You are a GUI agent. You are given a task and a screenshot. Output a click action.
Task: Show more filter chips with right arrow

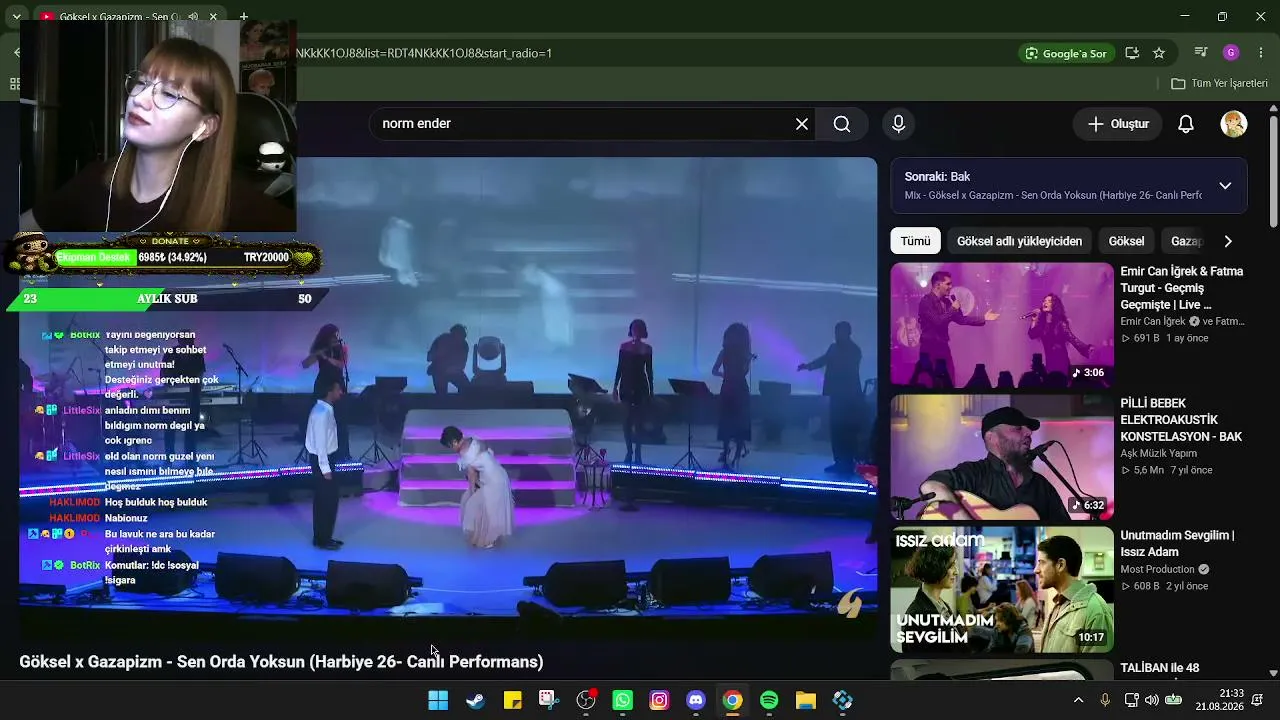[x=1228, y=241]
